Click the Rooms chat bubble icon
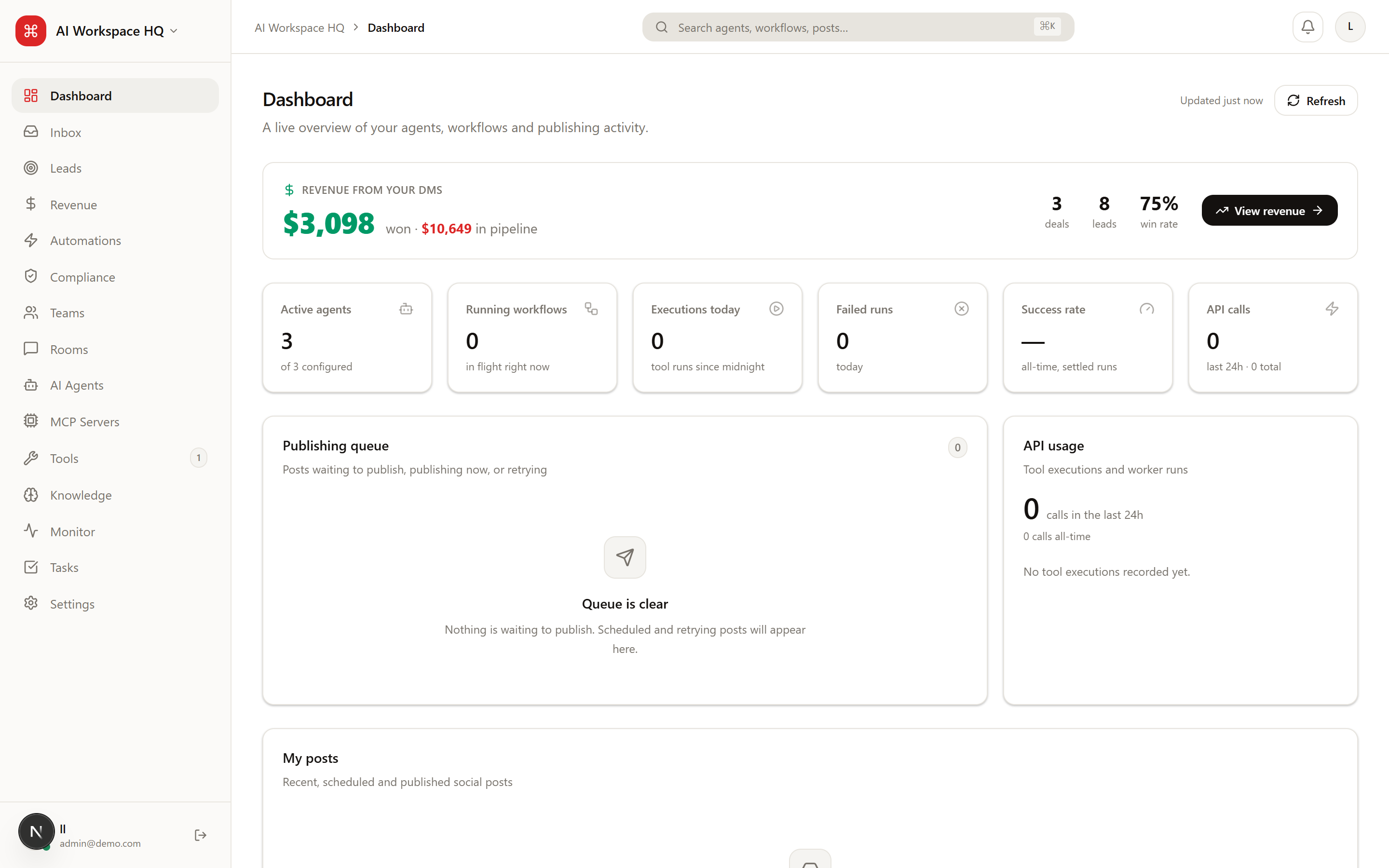The image size is (1389, 868). (x=31, y=349)
